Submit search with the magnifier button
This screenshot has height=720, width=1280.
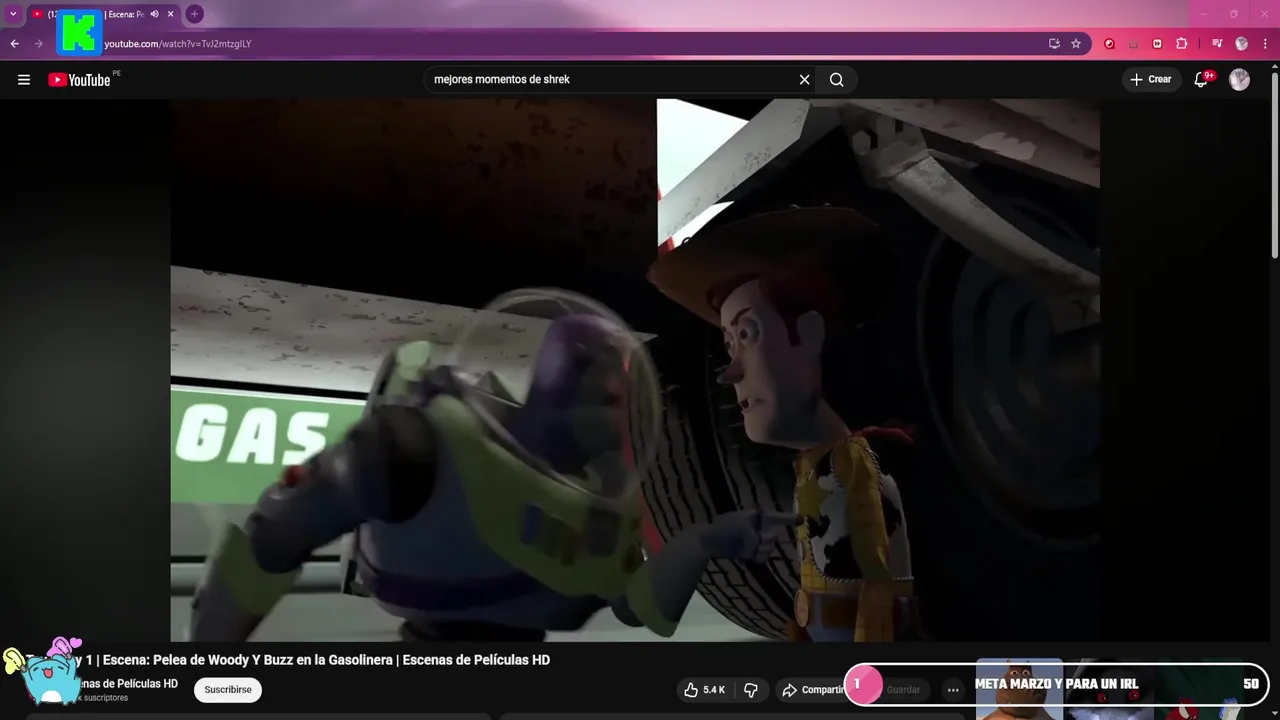click(837, 80)
